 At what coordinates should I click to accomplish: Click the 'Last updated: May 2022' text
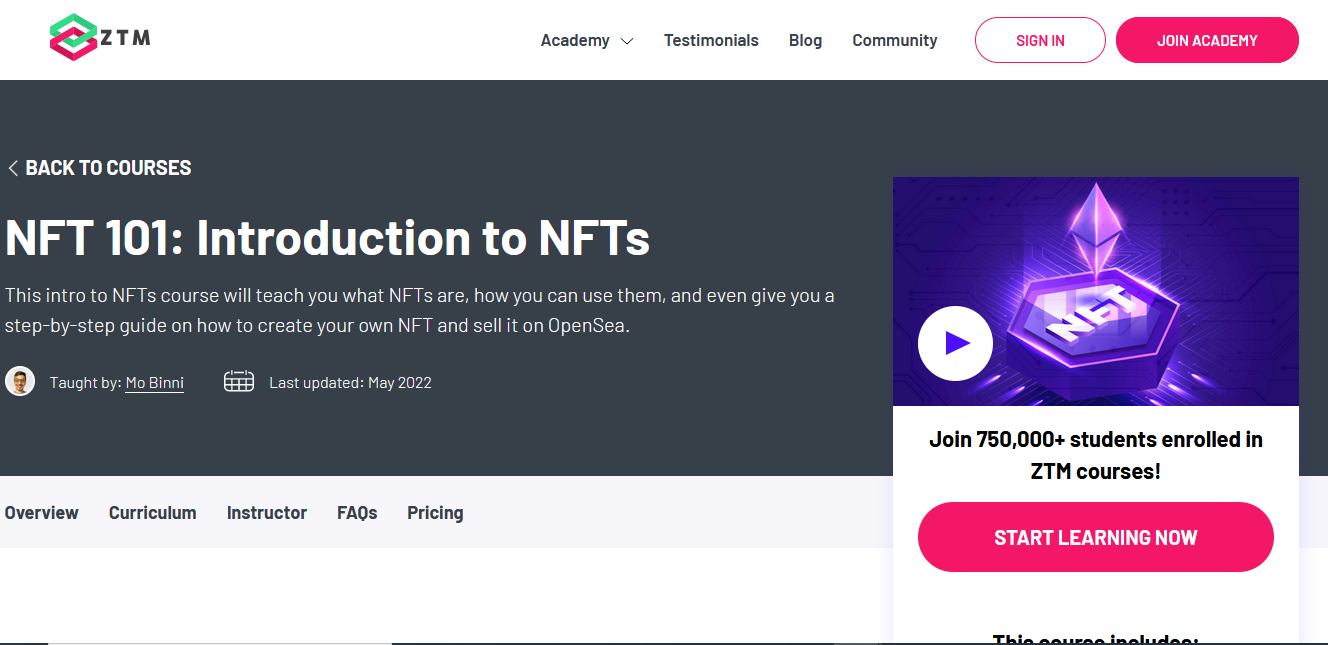(x=350, y=382)
